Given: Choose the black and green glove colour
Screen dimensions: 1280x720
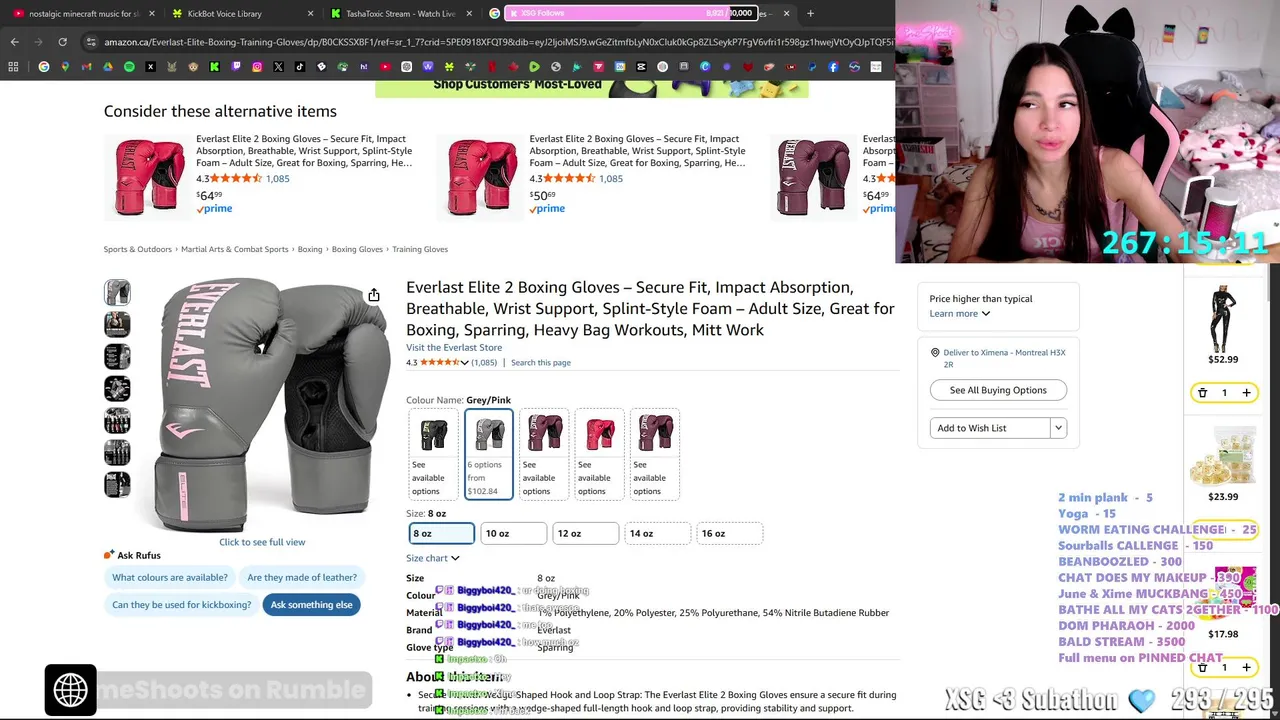Looking at the screenshot, I should [x=433, y=454].
